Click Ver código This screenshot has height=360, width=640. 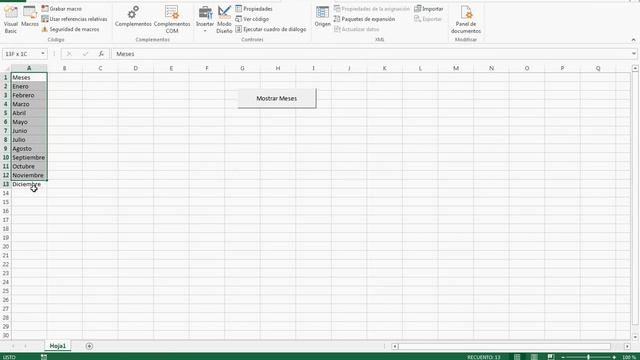(252, 19)
